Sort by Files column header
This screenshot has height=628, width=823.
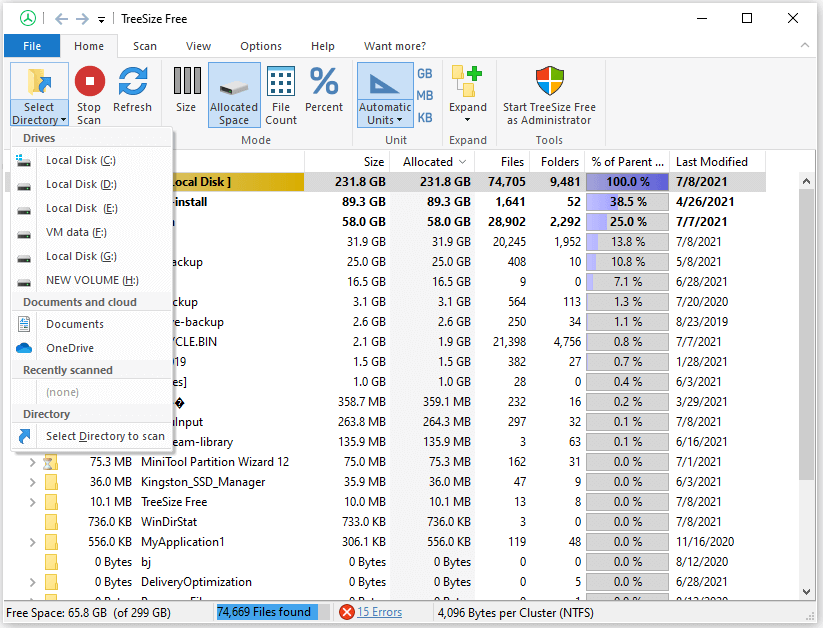pyautogui.click(x=502, y=162)
